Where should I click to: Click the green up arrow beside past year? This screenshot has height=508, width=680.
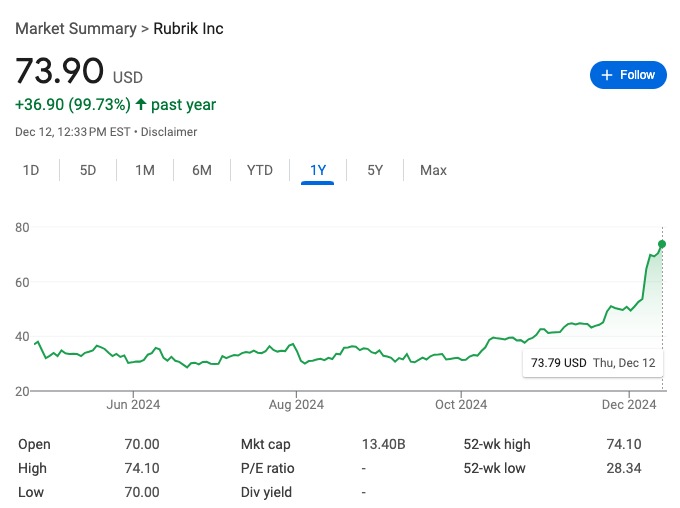point(141,104)
